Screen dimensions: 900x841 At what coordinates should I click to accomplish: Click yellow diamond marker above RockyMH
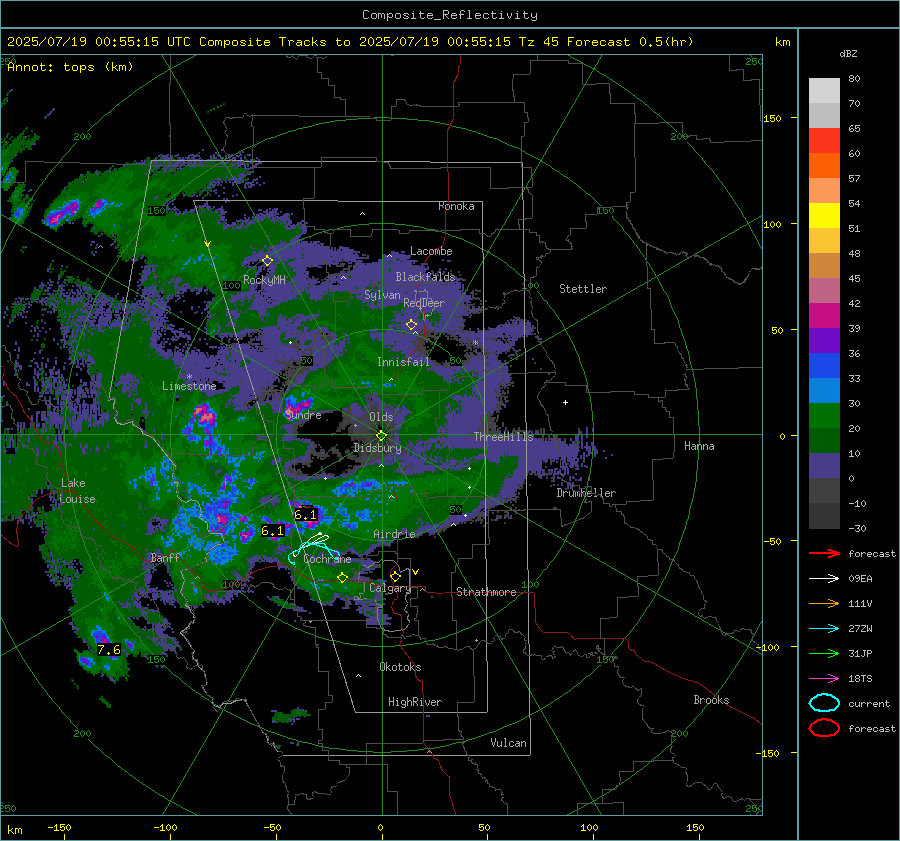267,261
